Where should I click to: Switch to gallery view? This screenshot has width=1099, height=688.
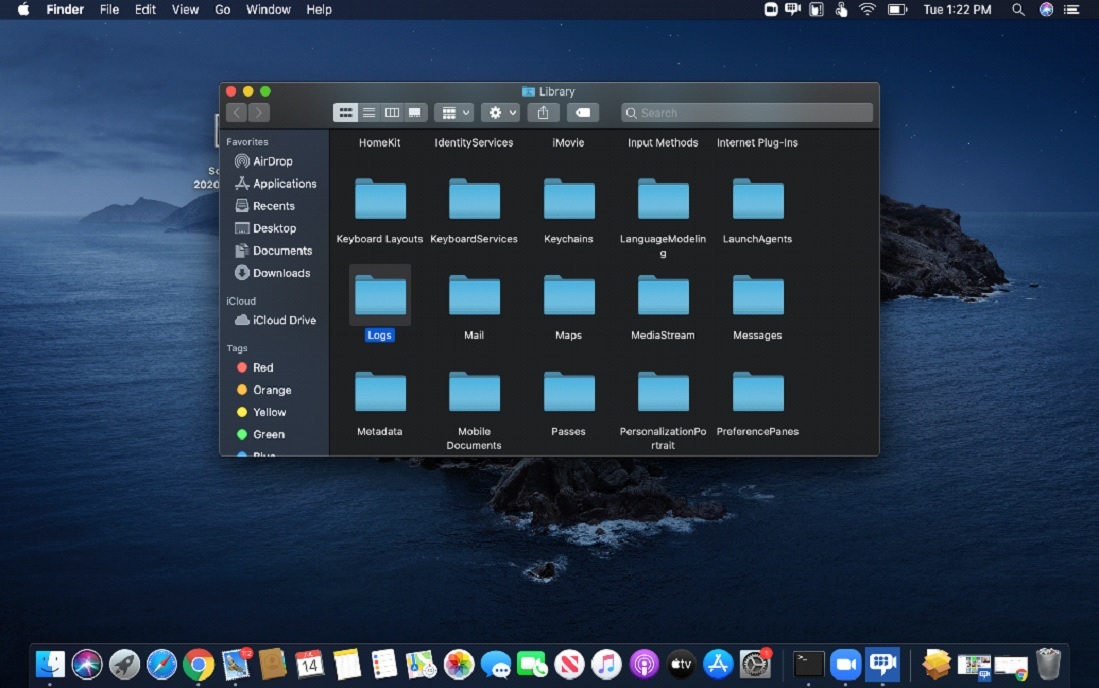coord(415,113)
